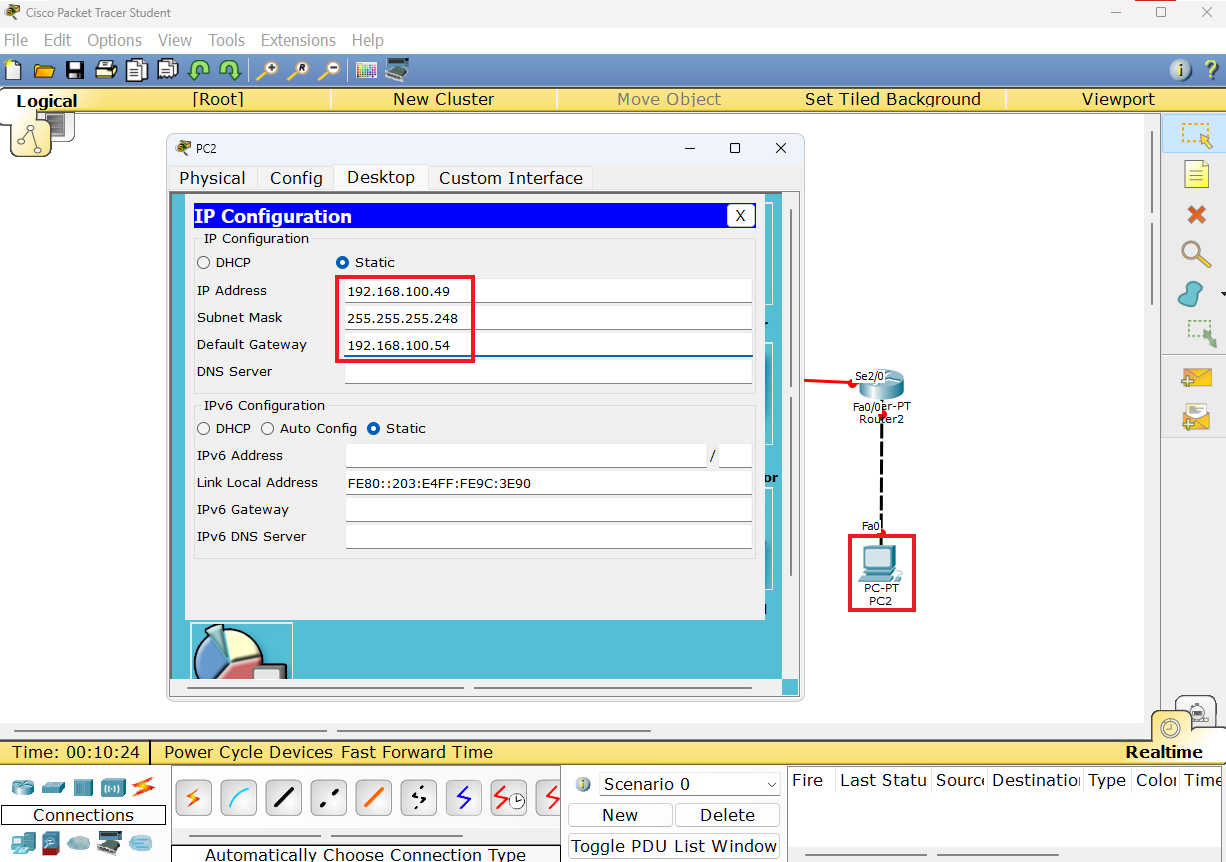This screenshot has height=862, width=1226.
Task: Switch to the Config tab in PC2
Action: 296,178
